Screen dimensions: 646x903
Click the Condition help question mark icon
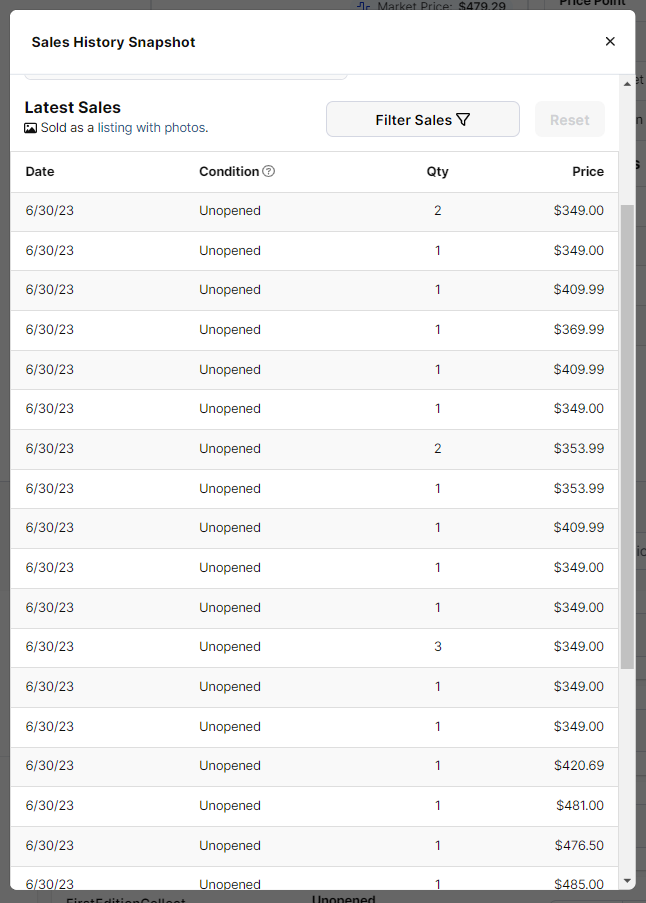pyautogui.click(x=268, y=171)
